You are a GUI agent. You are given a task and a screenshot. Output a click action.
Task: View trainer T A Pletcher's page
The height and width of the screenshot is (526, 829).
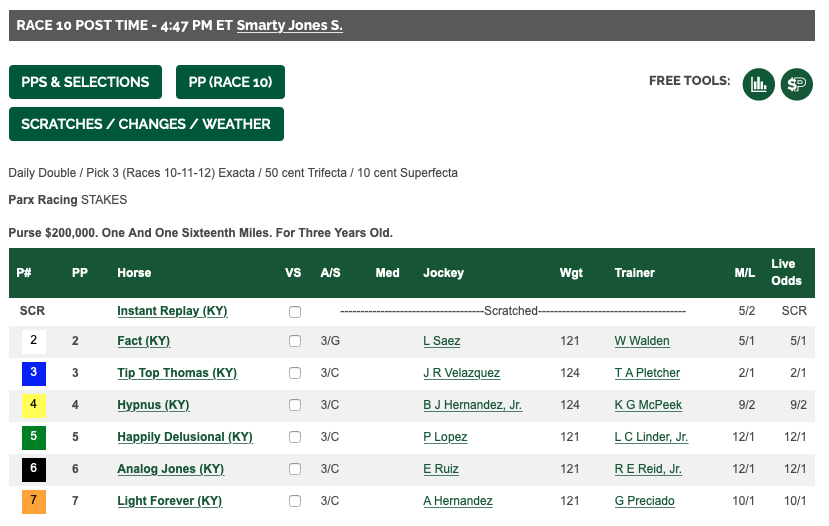click(x=647, y=373)
